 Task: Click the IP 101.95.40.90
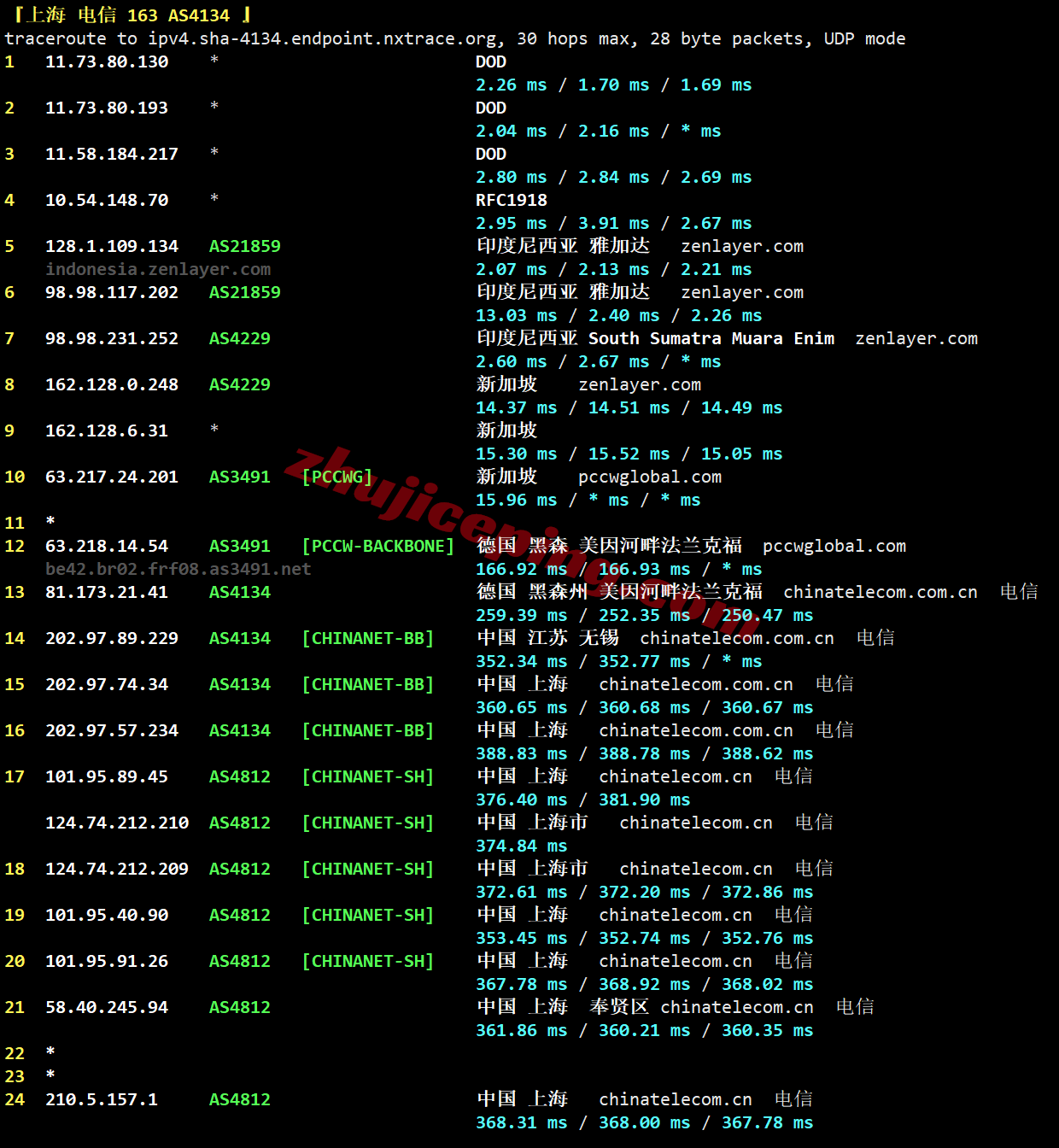pyautogui.click(x=107, y=915)
